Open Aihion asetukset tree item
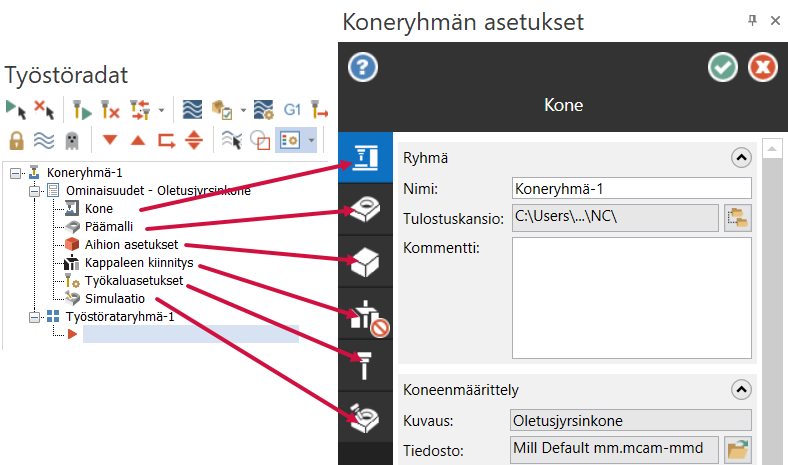 coord(131,245)
